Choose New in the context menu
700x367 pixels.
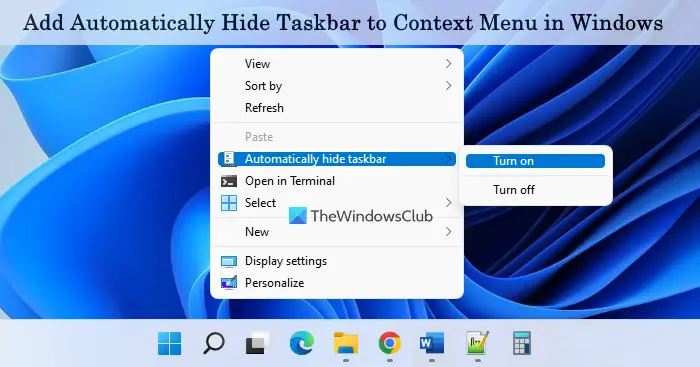[x=337, y=232]
